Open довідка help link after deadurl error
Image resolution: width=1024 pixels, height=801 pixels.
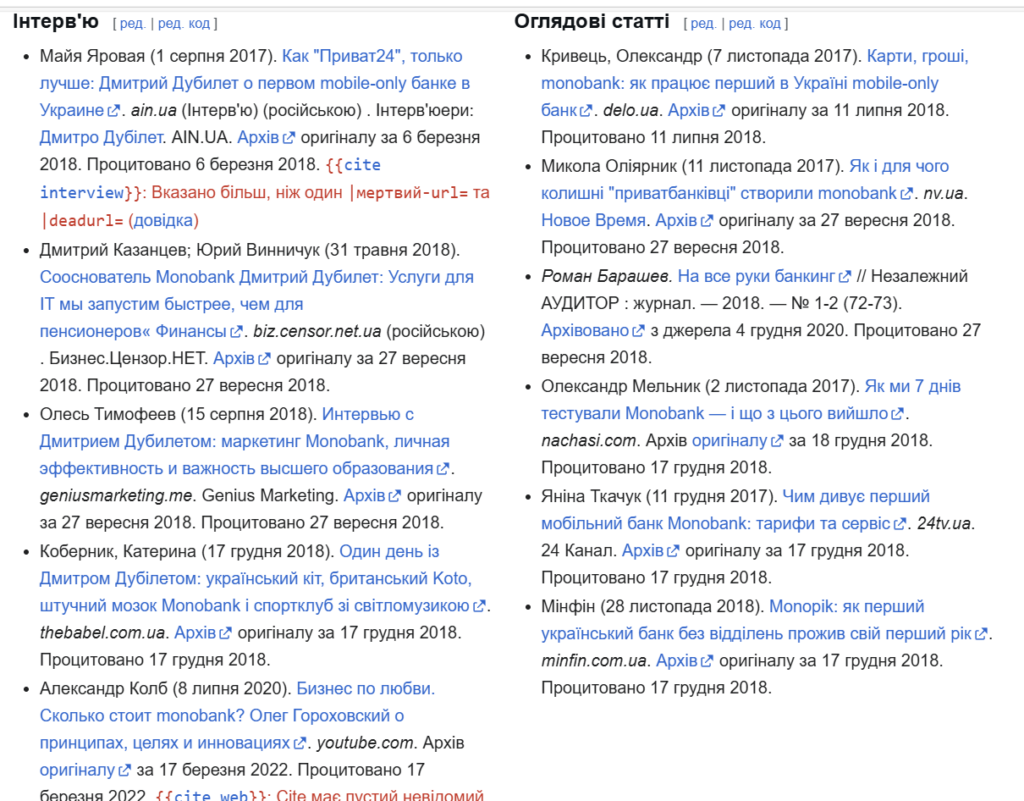(x=163, y=220)
